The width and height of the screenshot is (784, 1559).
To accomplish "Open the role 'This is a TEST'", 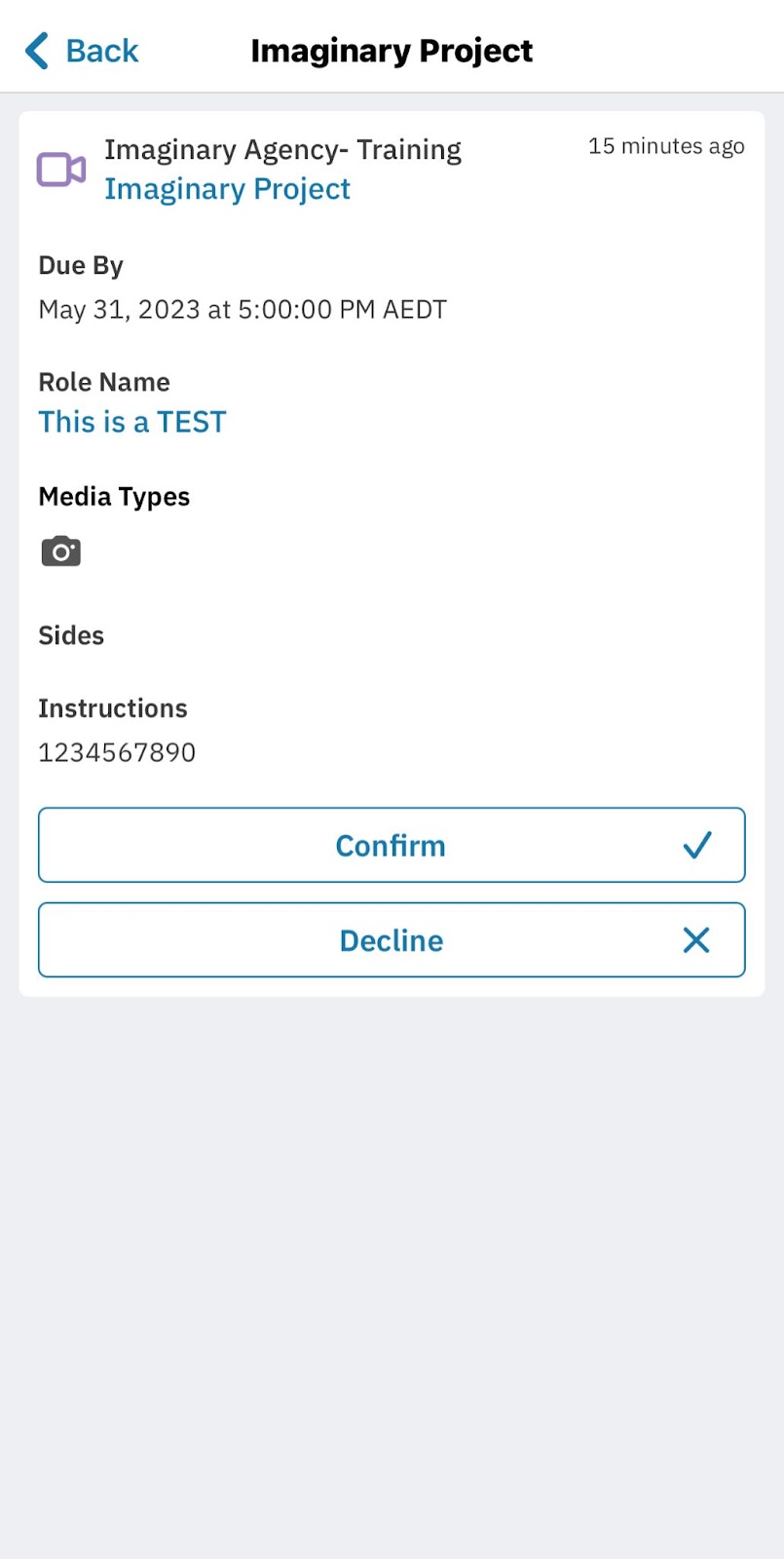I will [x=132, y=422].
